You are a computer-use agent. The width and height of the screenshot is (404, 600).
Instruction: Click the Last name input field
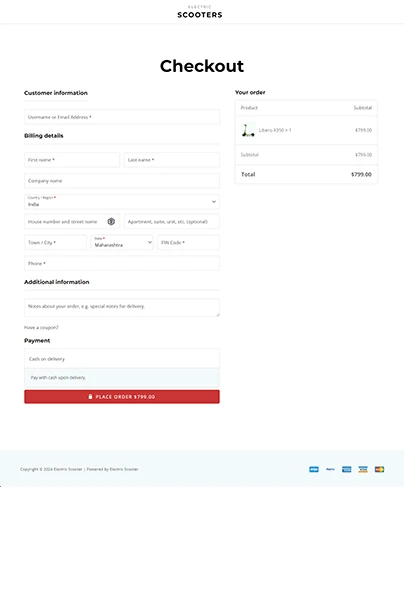(x=172, y=160)
